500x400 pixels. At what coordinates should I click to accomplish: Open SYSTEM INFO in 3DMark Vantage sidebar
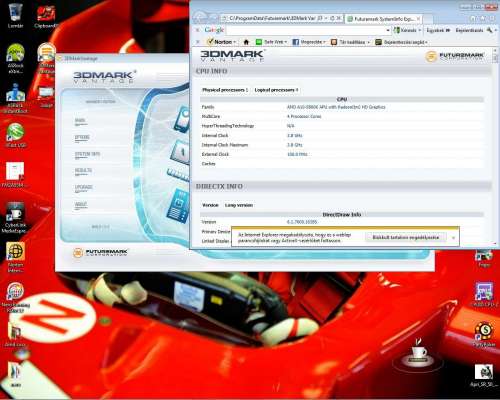click(87, 154)
